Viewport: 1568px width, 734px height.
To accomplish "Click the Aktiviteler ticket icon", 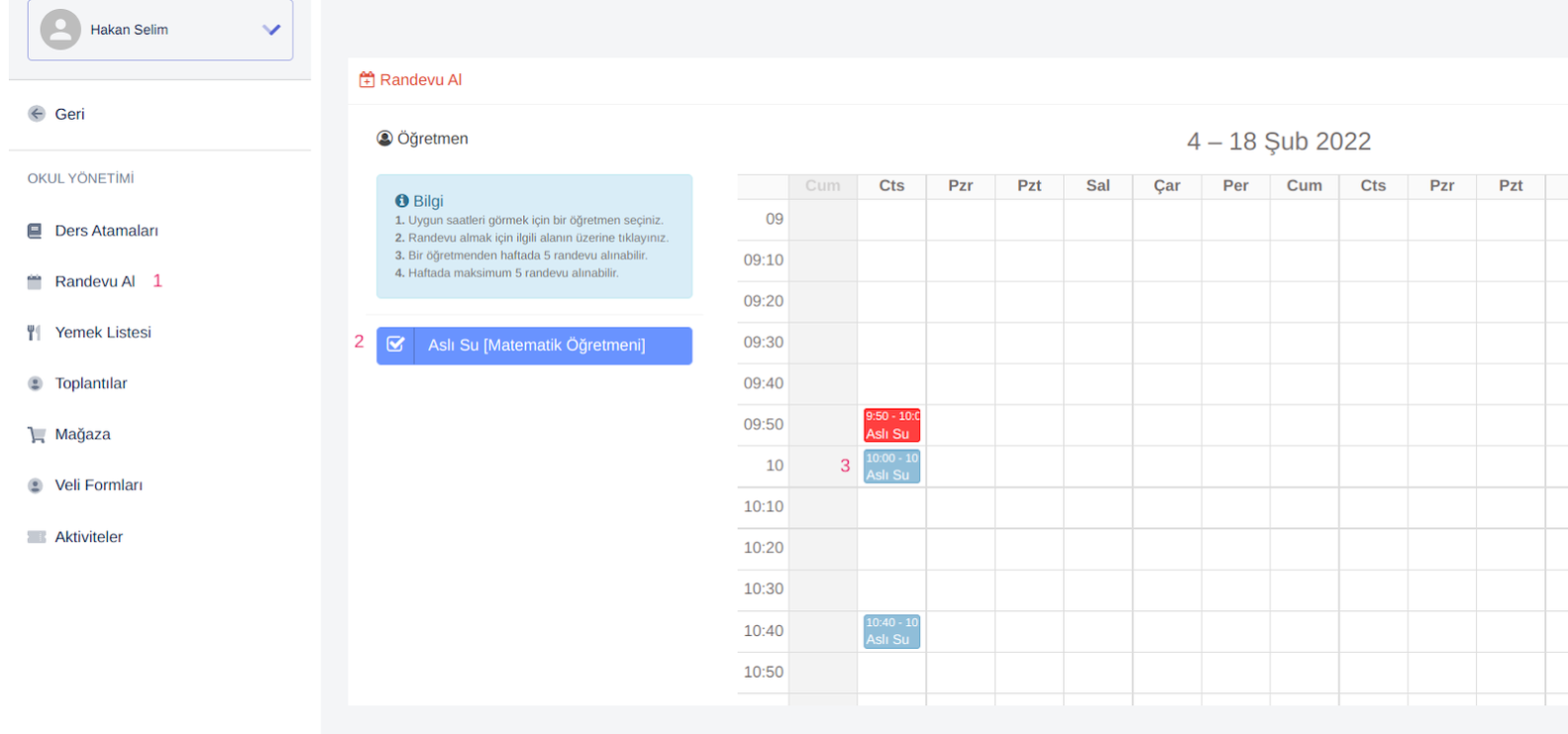I will point(37,537).
